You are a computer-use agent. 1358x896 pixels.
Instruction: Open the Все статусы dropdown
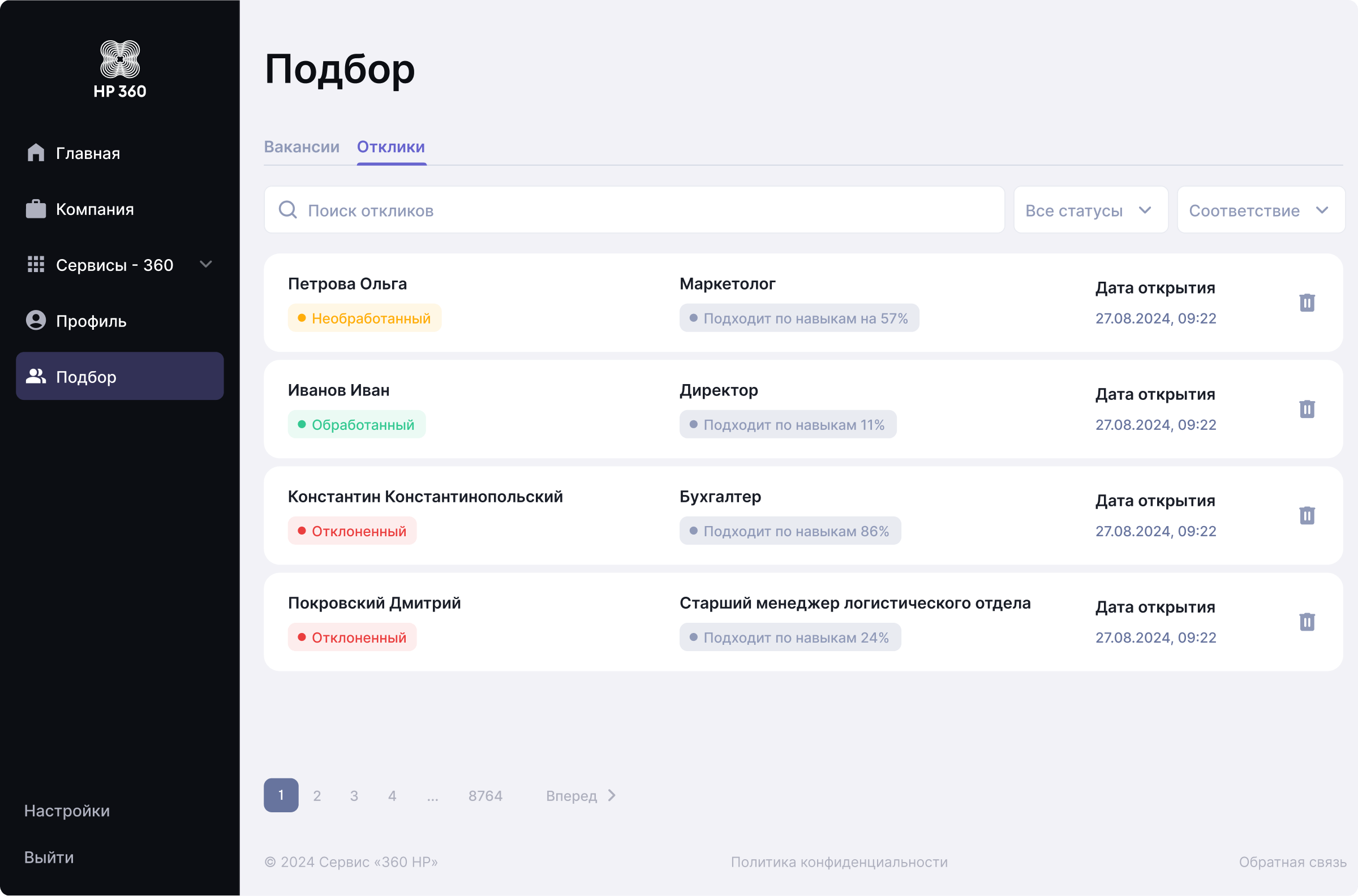(x=1090, y=210)
